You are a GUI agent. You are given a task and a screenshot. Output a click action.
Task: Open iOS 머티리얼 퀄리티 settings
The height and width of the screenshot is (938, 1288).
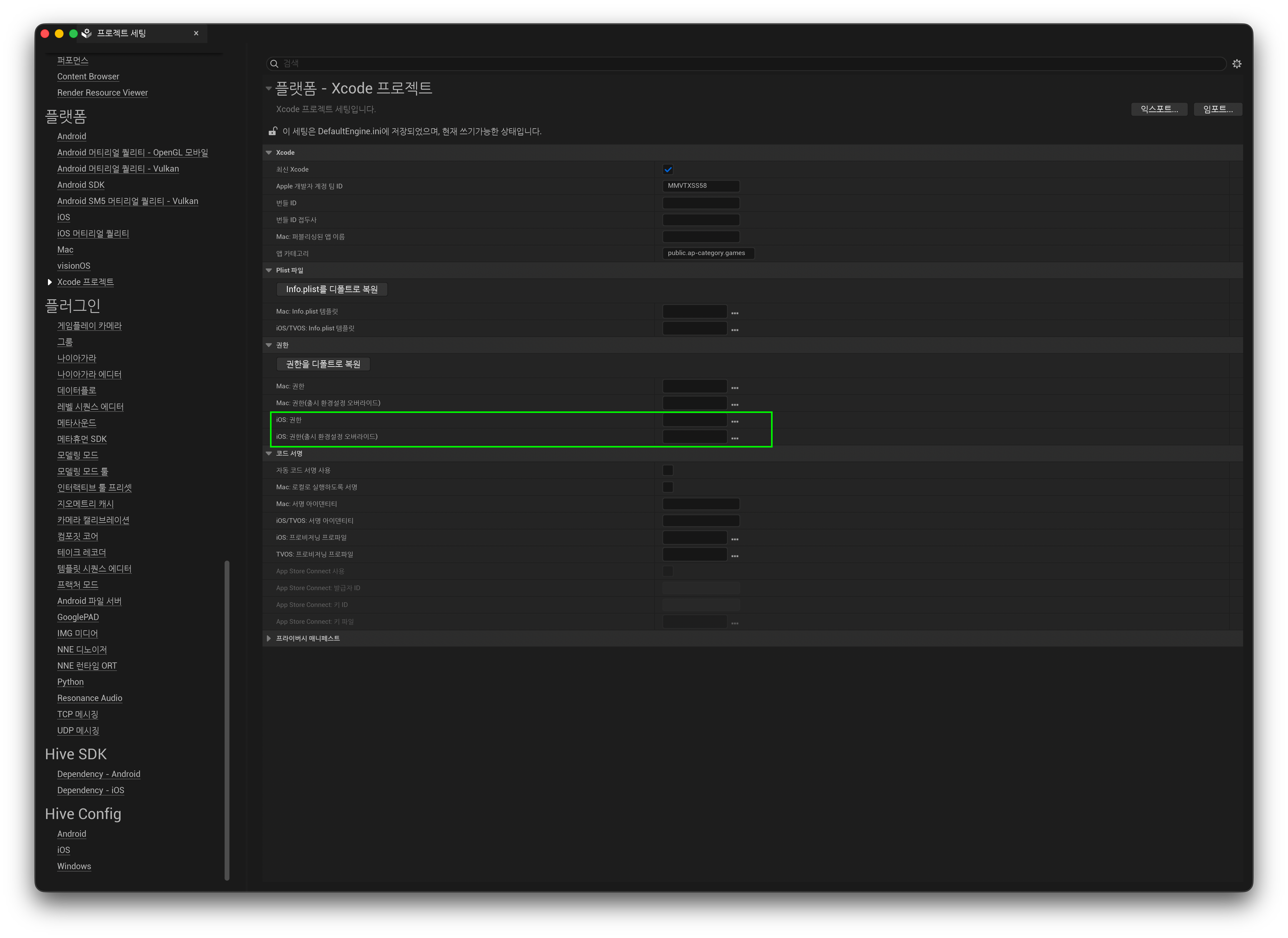click(x=93, y=233)
